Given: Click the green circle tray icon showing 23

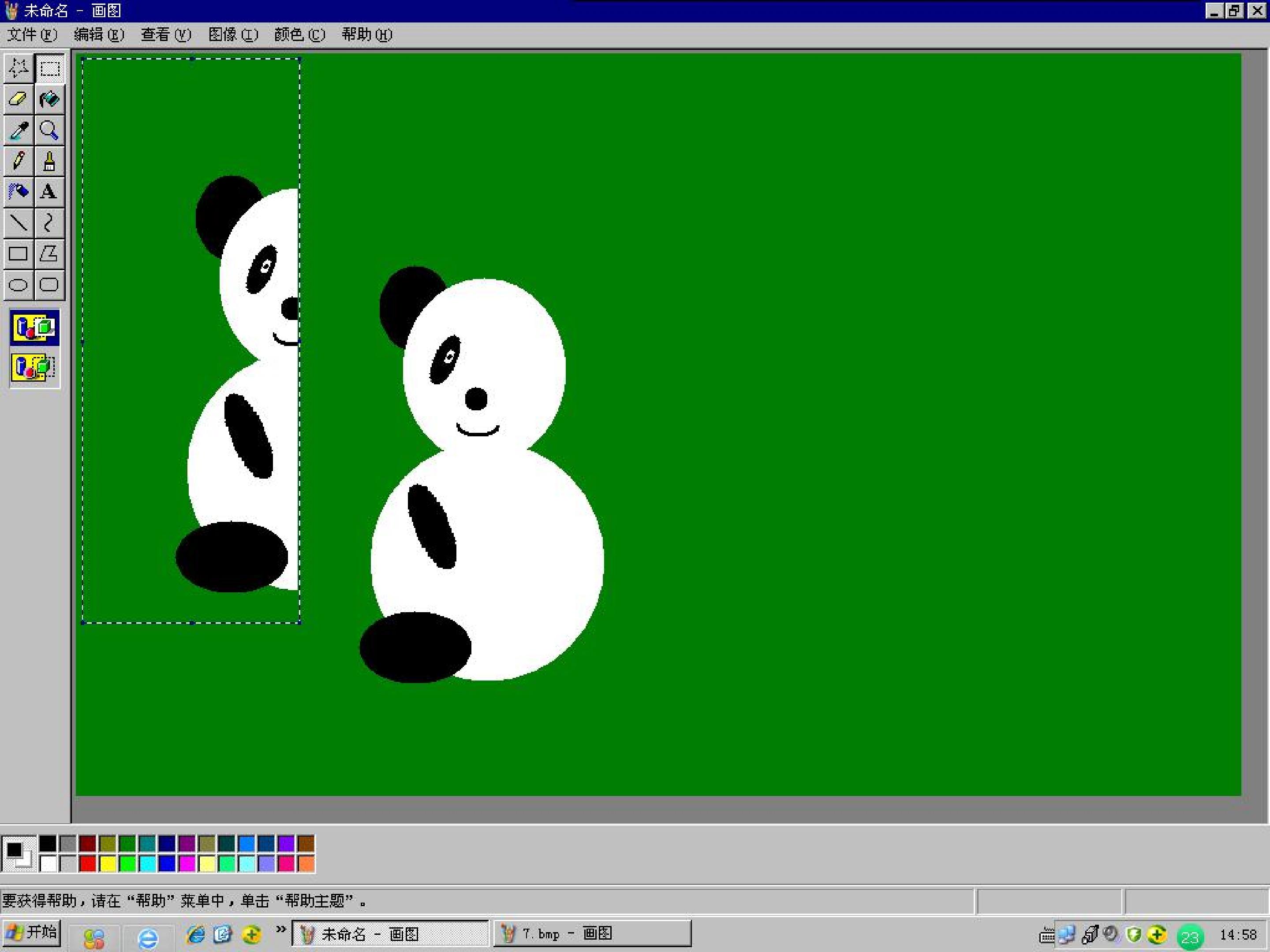Looking at the screenshot, I should pyautogui.click(x=1190, y=937).
